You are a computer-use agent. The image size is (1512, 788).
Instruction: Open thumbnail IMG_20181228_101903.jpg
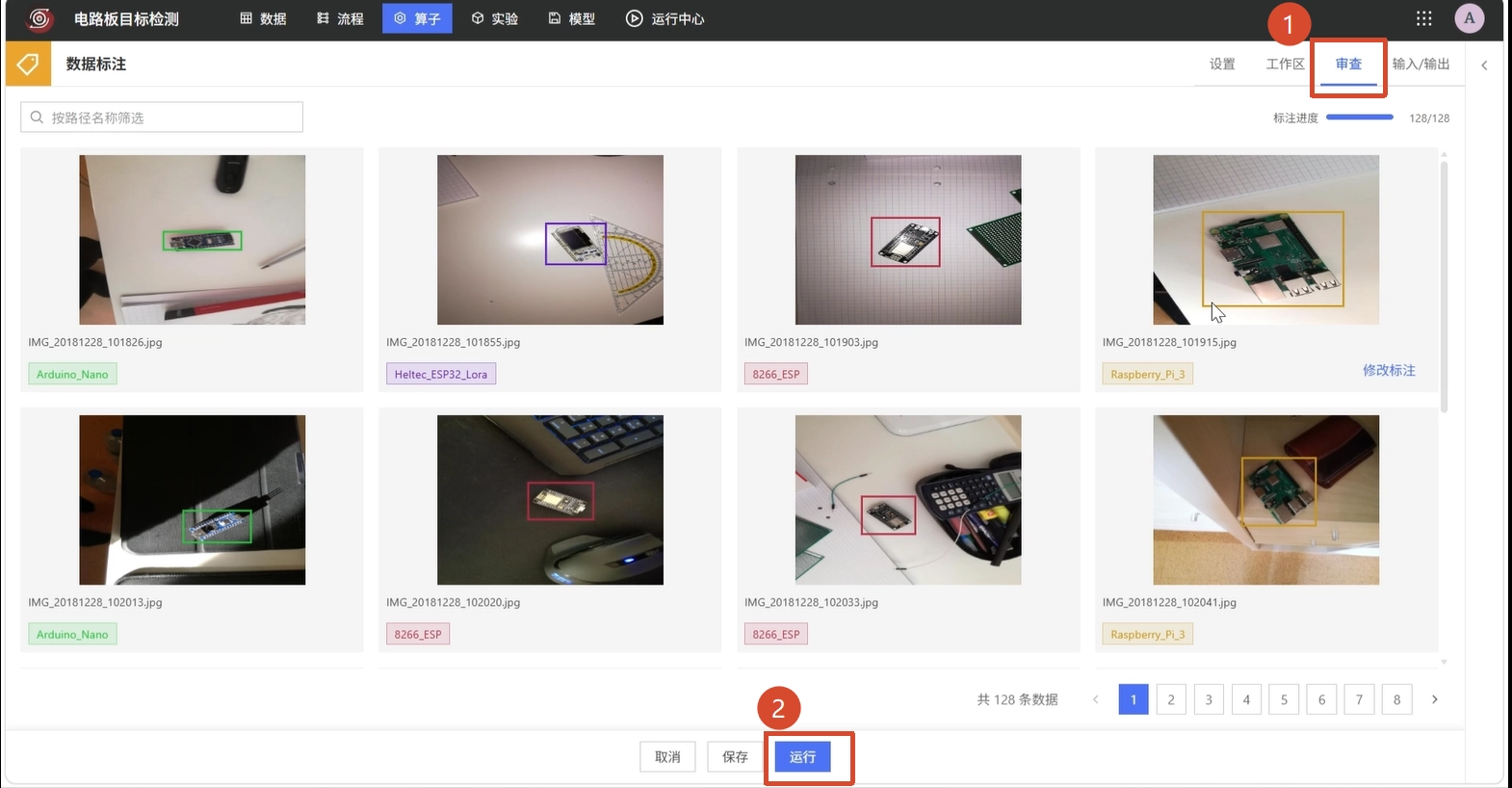click(908, 240)
